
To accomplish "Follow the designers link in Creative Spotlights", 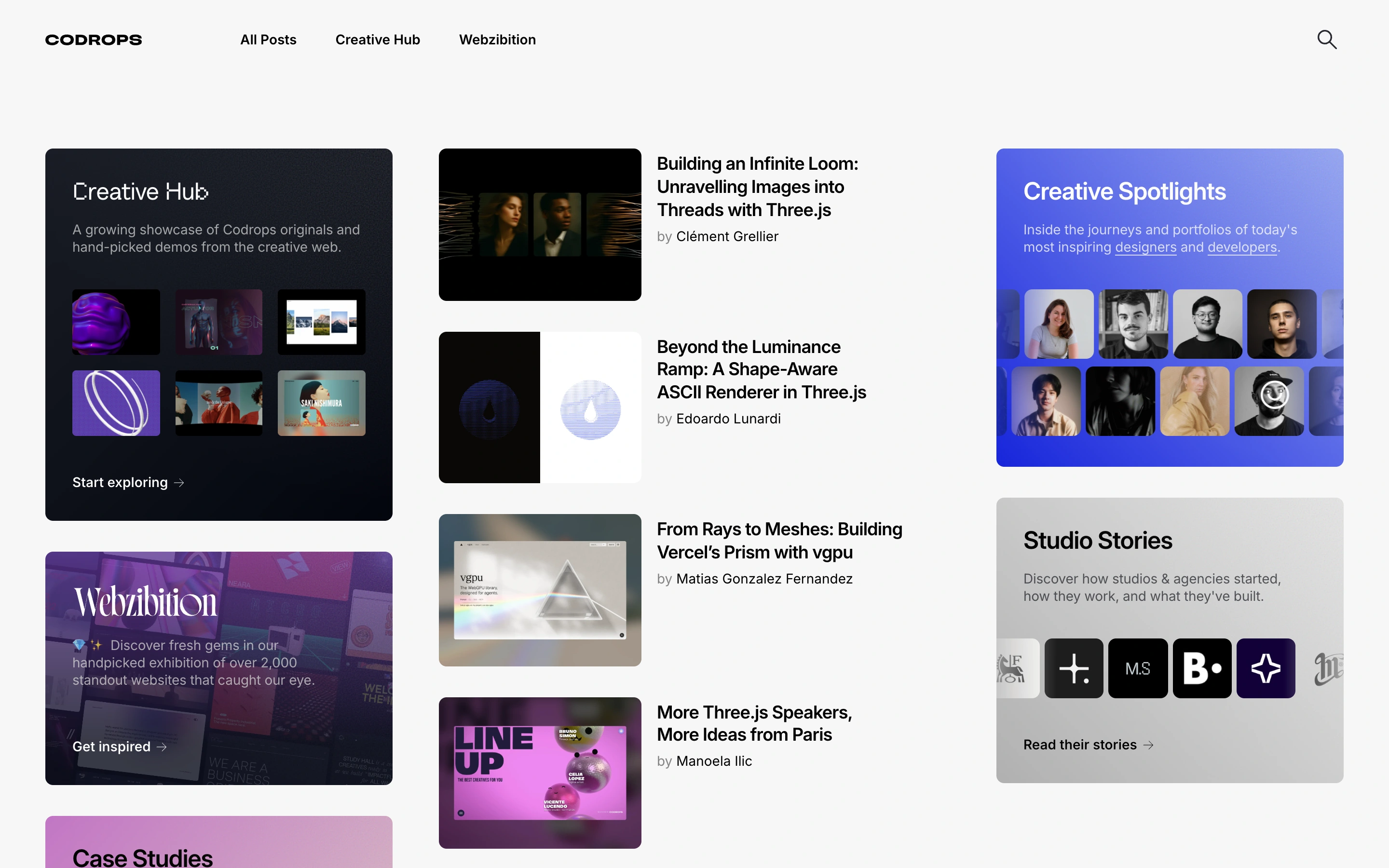I will tap(1145, 247).
